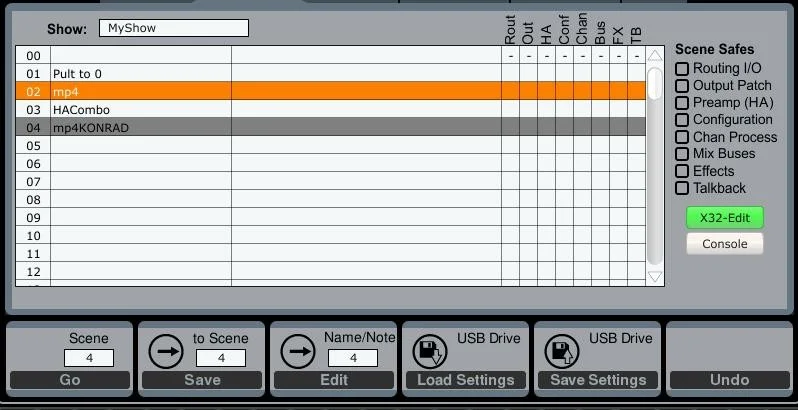Enable the Routing I/O scene safe
The image size is (798, 410).
coord(681,68)
